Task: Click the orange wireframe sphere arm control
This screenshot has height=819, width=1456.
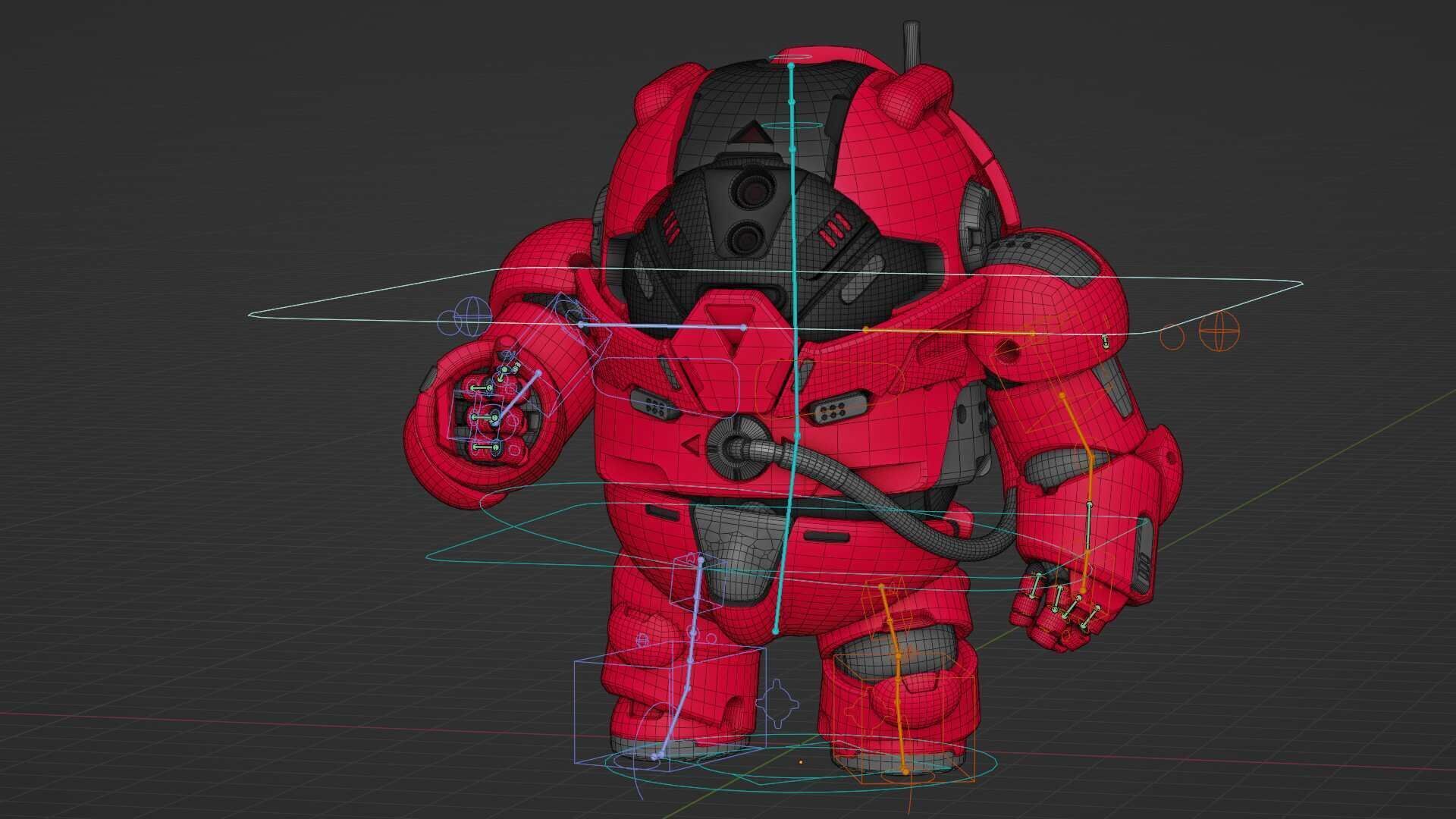Action: point(1219,331)
